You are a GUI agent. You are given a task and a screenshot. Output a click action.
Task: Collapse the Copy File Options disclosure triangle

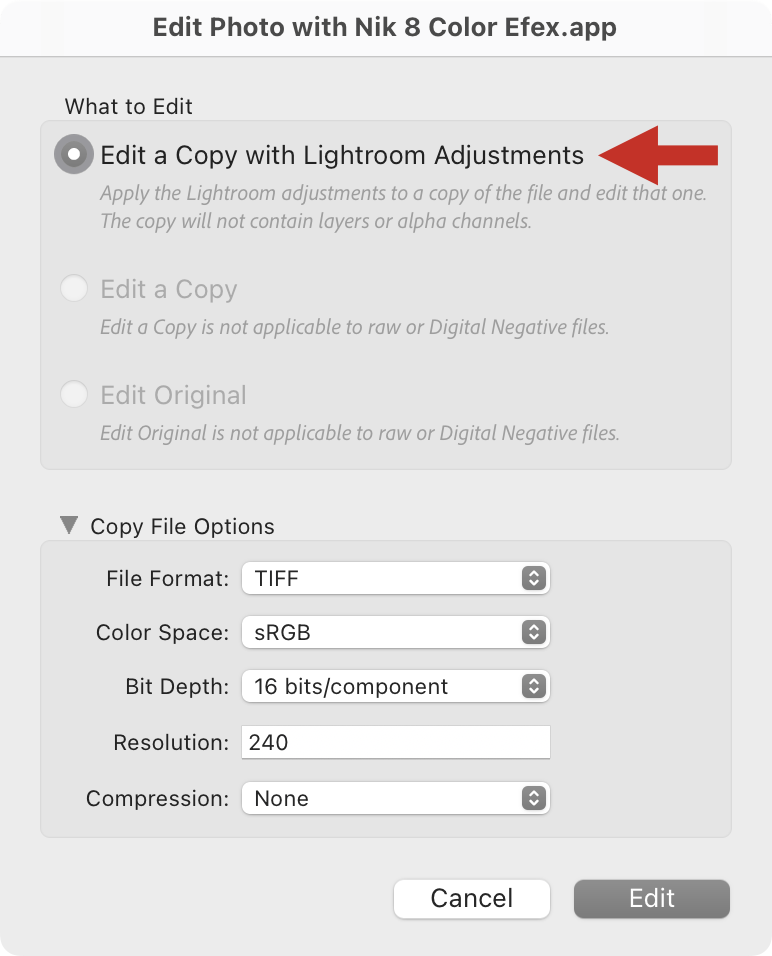(x=69, y=525)
